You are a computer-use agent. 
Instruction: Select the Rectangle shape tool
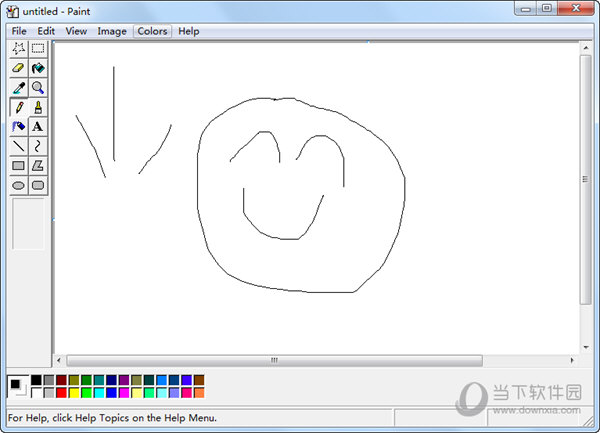[x=18, y=166]
